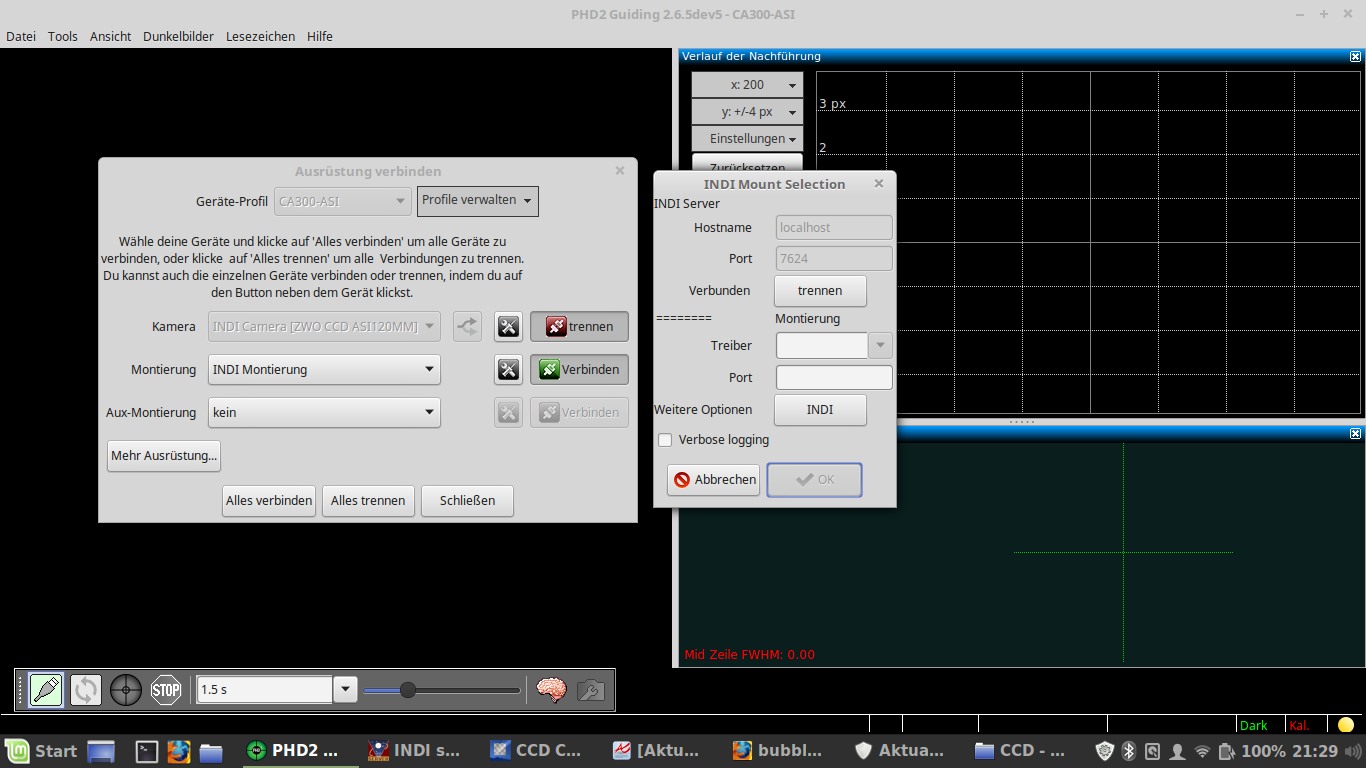Click Abbrechen in INDI Mount Selection
Viewport: 1366px width, 768px height.
click(713, 479)
